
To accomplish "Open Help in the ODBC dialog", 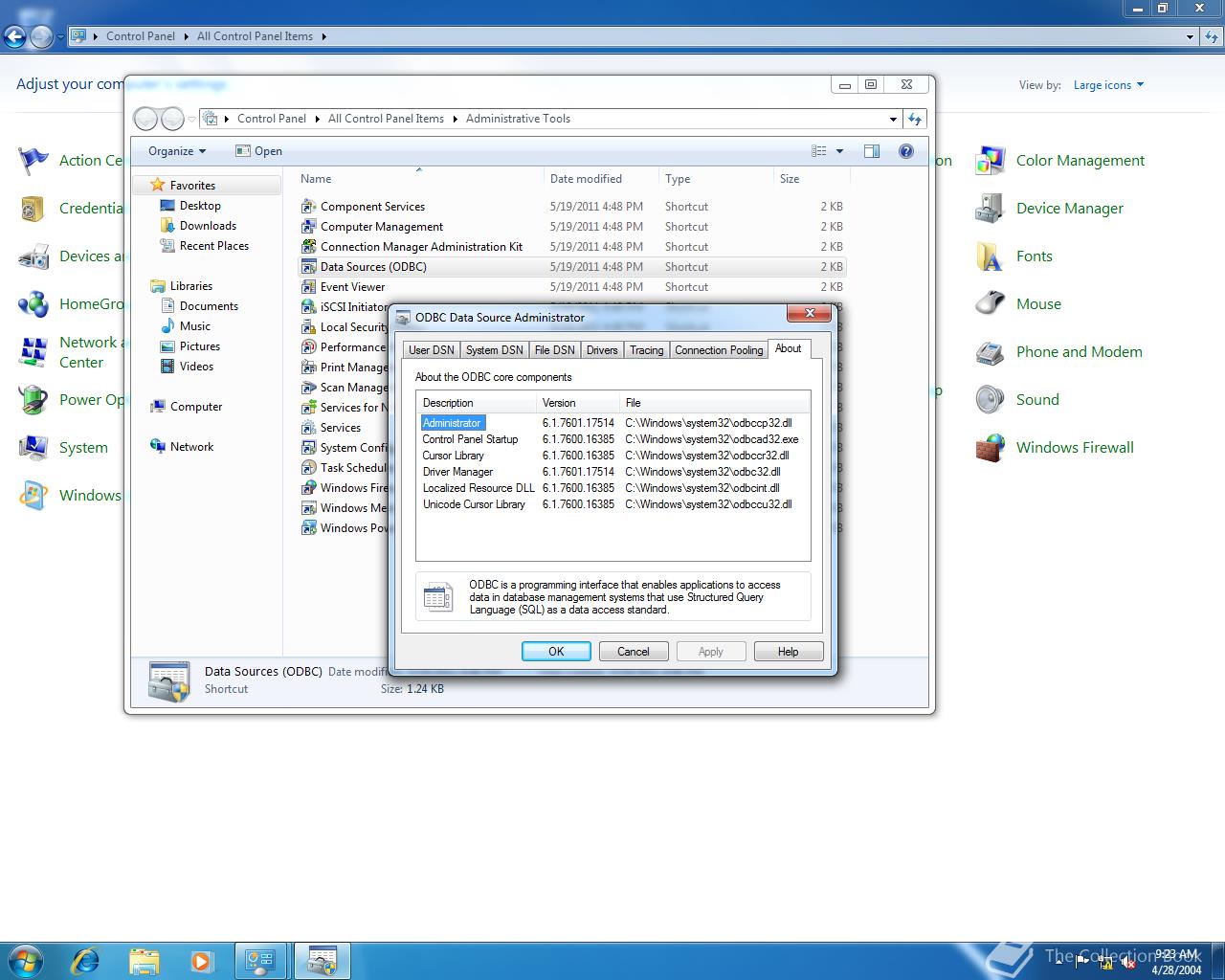I will click(x=789, y=651).
